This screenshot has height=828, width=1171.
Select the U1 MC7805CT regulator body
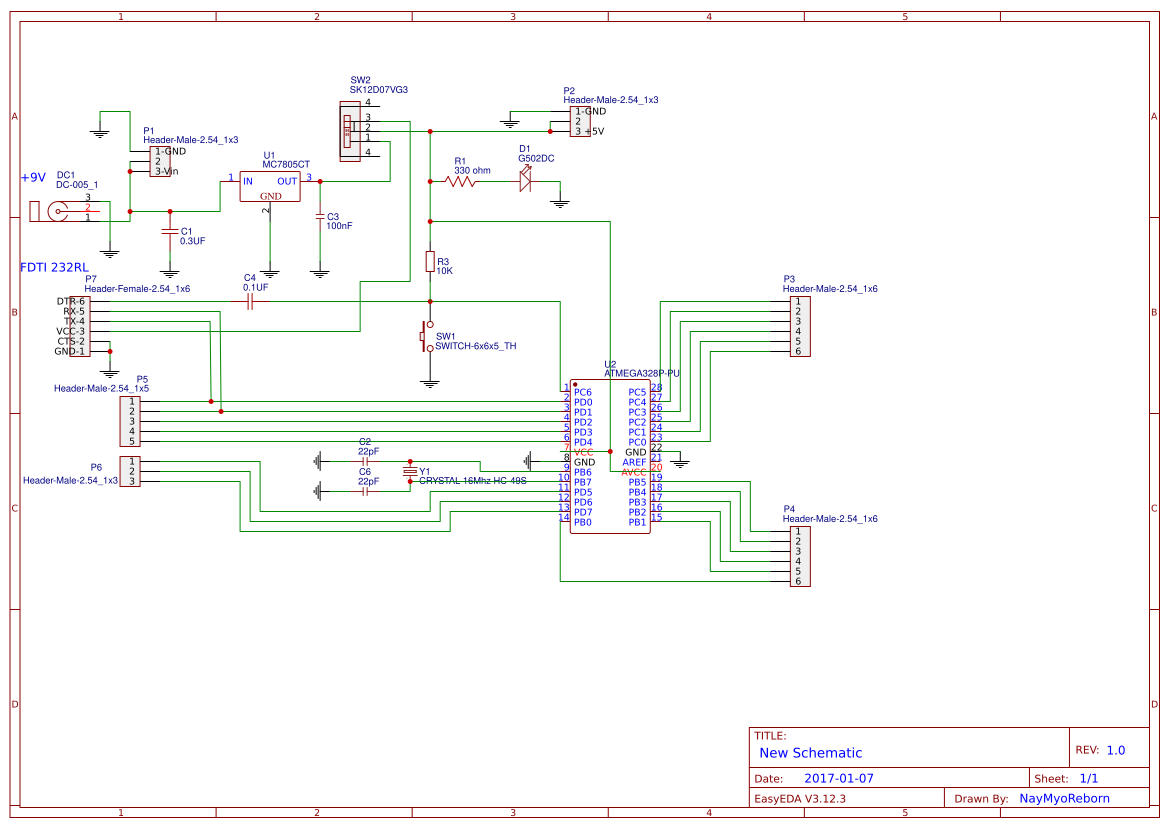coord(270,187)
